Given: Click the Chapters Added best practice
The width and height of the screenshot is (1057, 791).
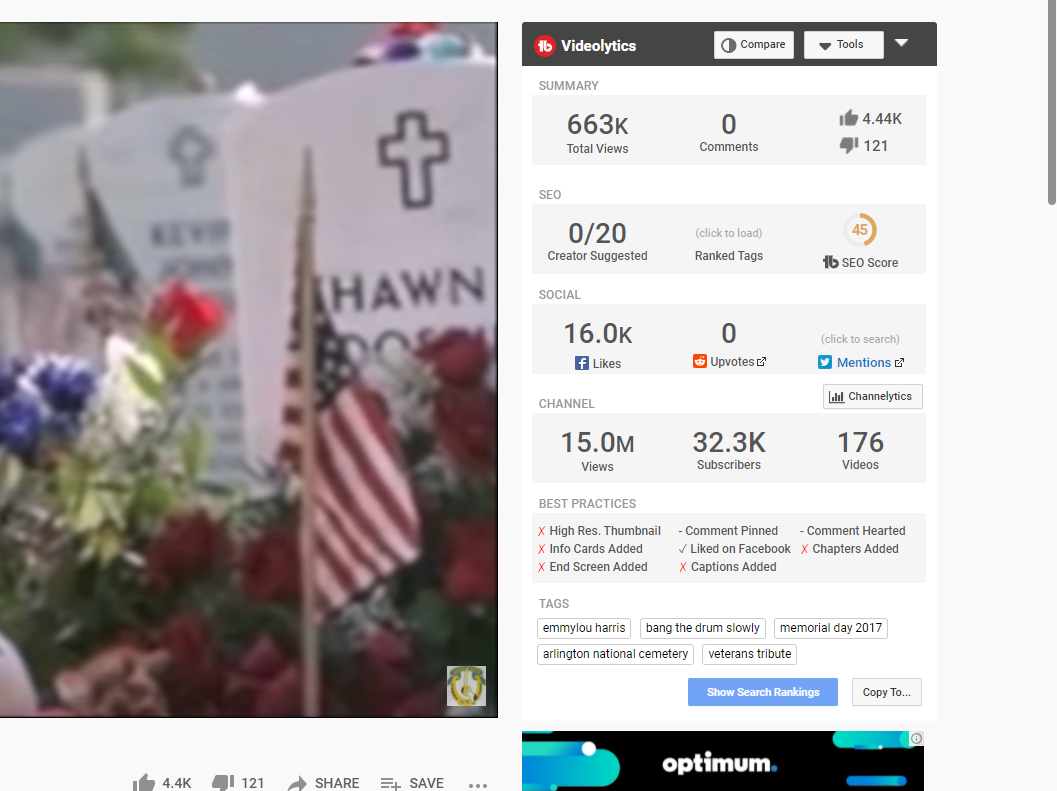Looking at the screenshot, I should [x=849, y=549].
